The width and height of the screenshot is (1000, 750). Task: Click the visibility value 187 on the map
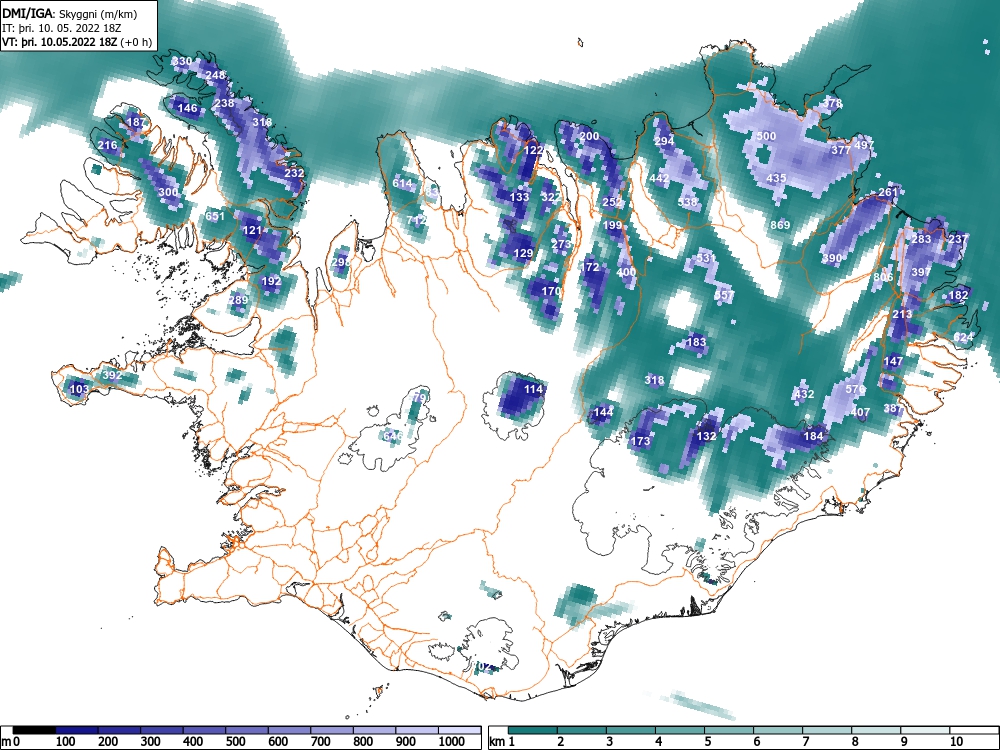(x=136, y=122)
